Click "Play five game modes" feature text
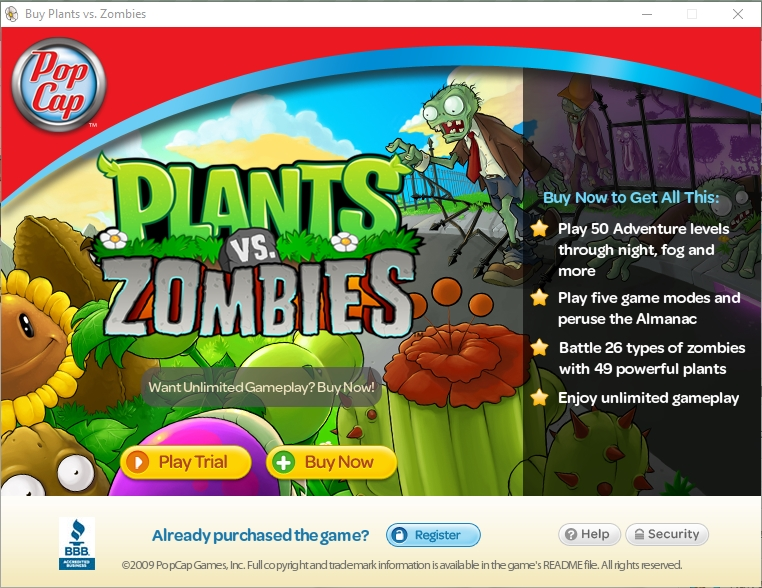This screenshot has height=588, width=762. 649,308
